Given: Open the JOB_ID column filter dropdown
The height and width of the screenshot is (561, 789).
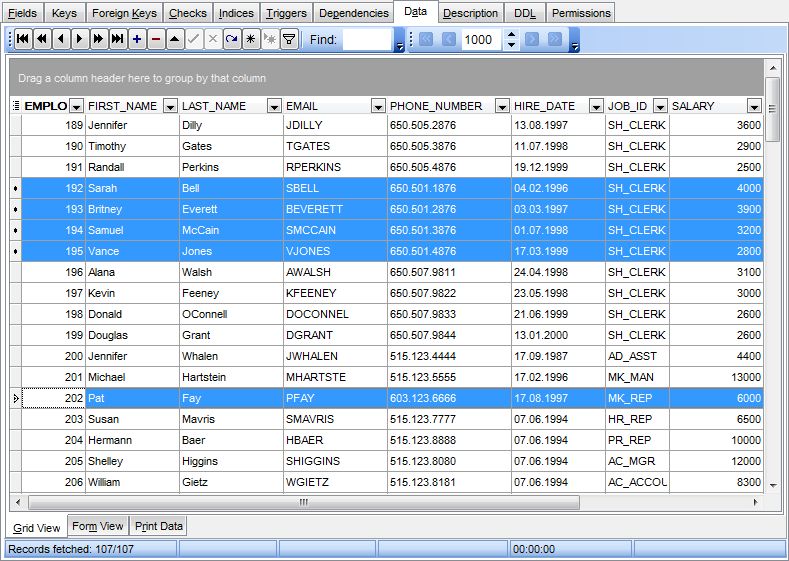Looking at the screenshot, I should [x=660, y=106].
